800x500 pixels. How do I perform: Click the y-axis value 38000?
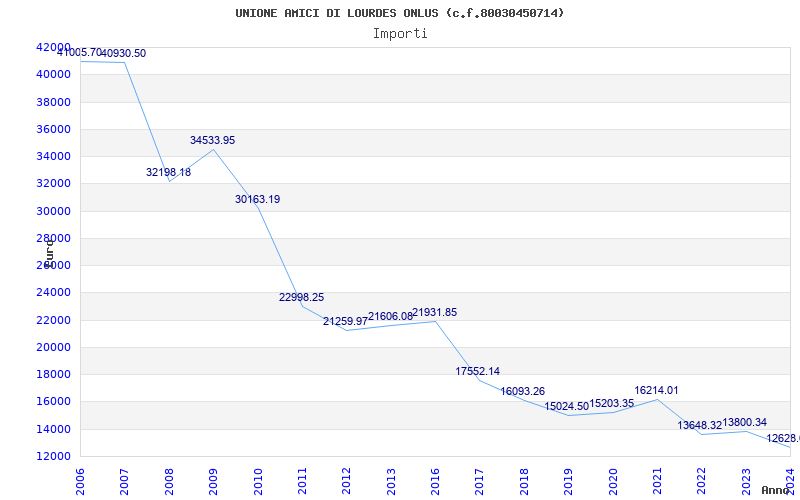pyautogui.click(x=53, y=102)
